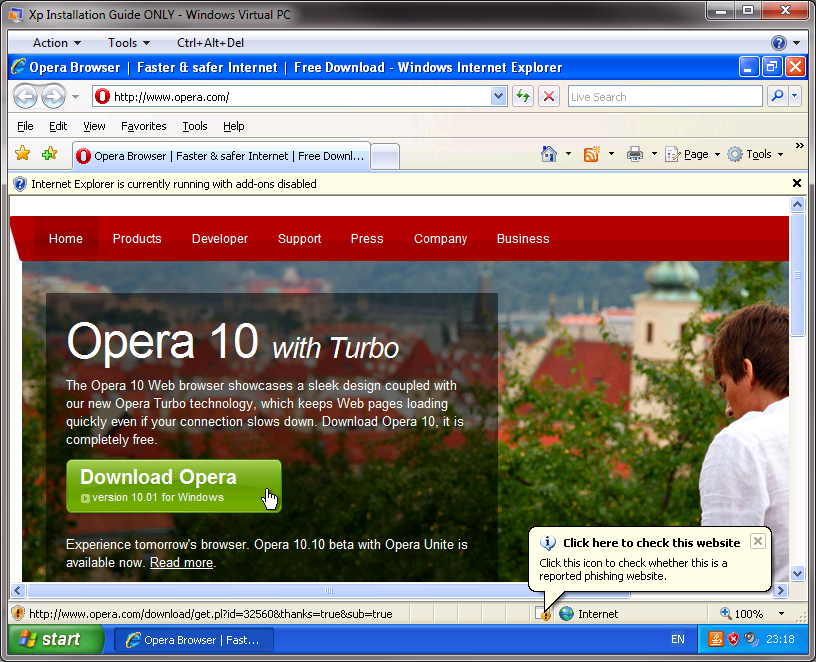Open the Favorites Center star icon

pos(22,154)
